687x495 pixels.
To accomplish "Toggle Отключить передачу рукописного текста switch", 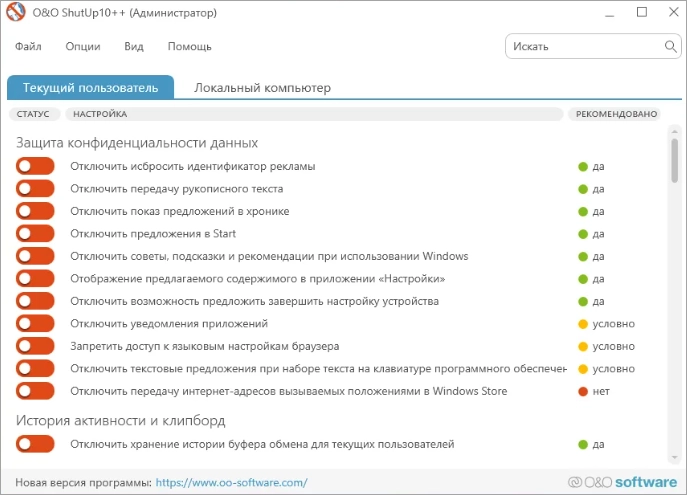I will point(35,189).
